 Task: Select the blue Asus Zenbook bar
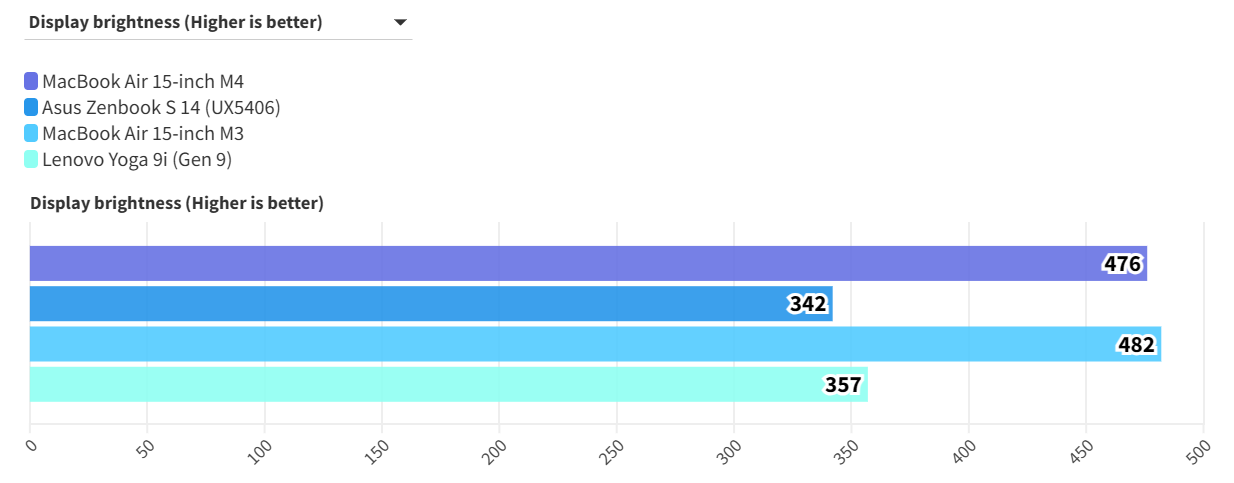pos(400,304)
